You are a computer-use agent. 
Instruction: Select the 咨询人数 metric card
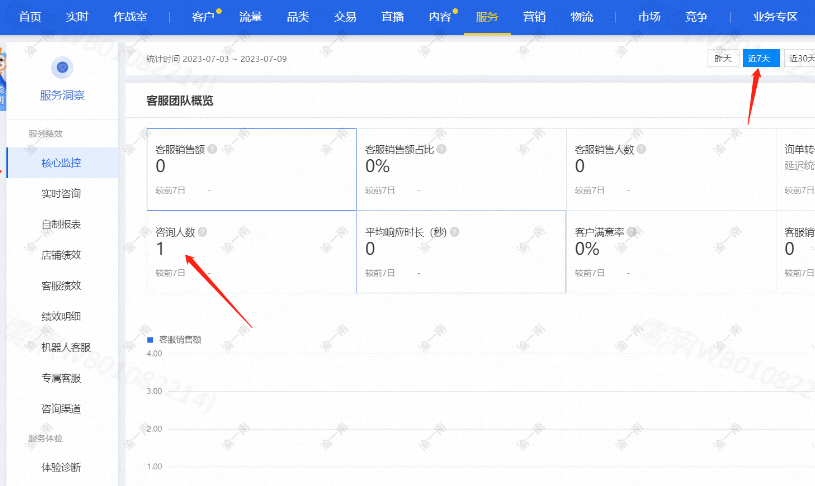tap(252, 252)
